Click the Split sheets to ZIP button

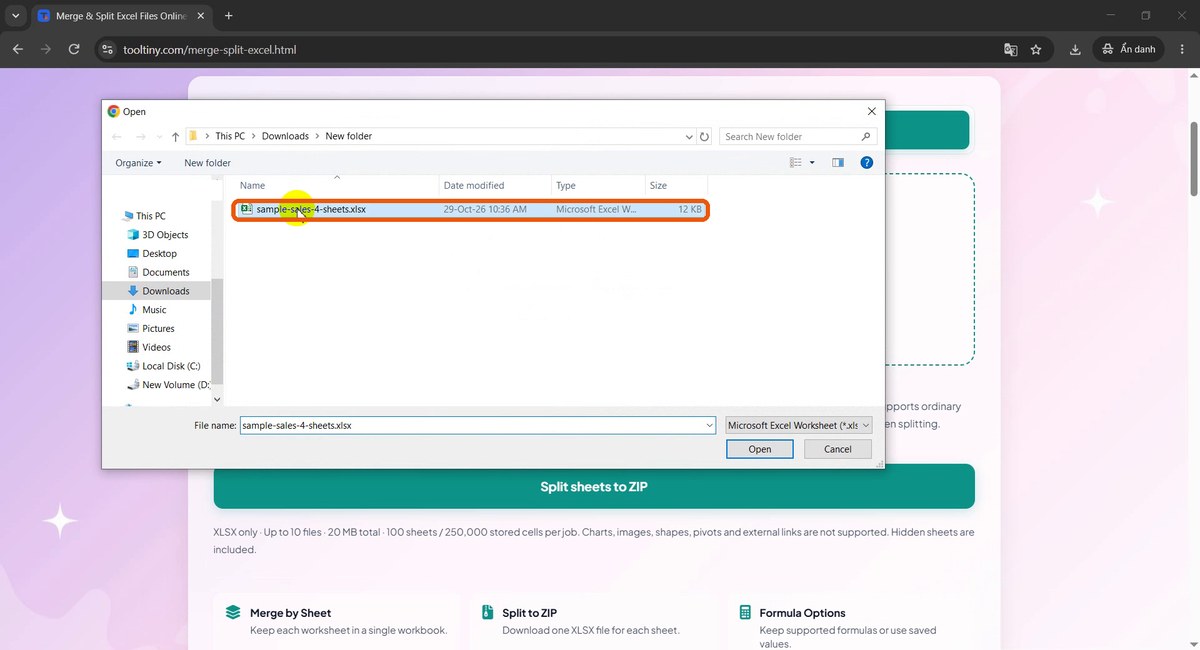tap(594, 486)
